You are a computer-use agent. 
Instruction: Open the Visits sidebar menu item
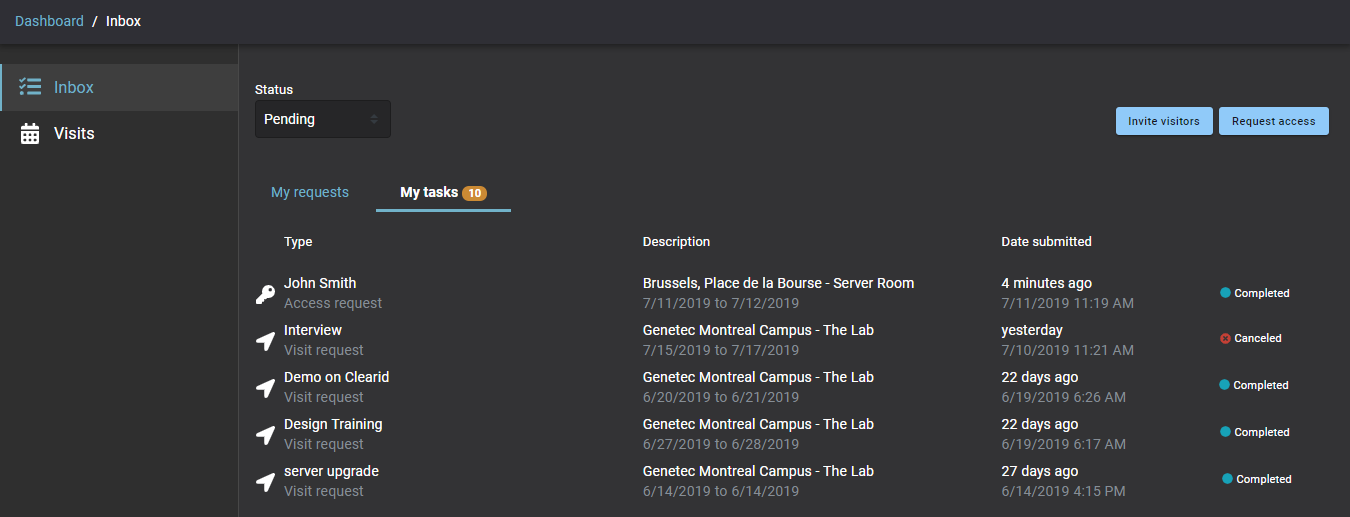74,134
